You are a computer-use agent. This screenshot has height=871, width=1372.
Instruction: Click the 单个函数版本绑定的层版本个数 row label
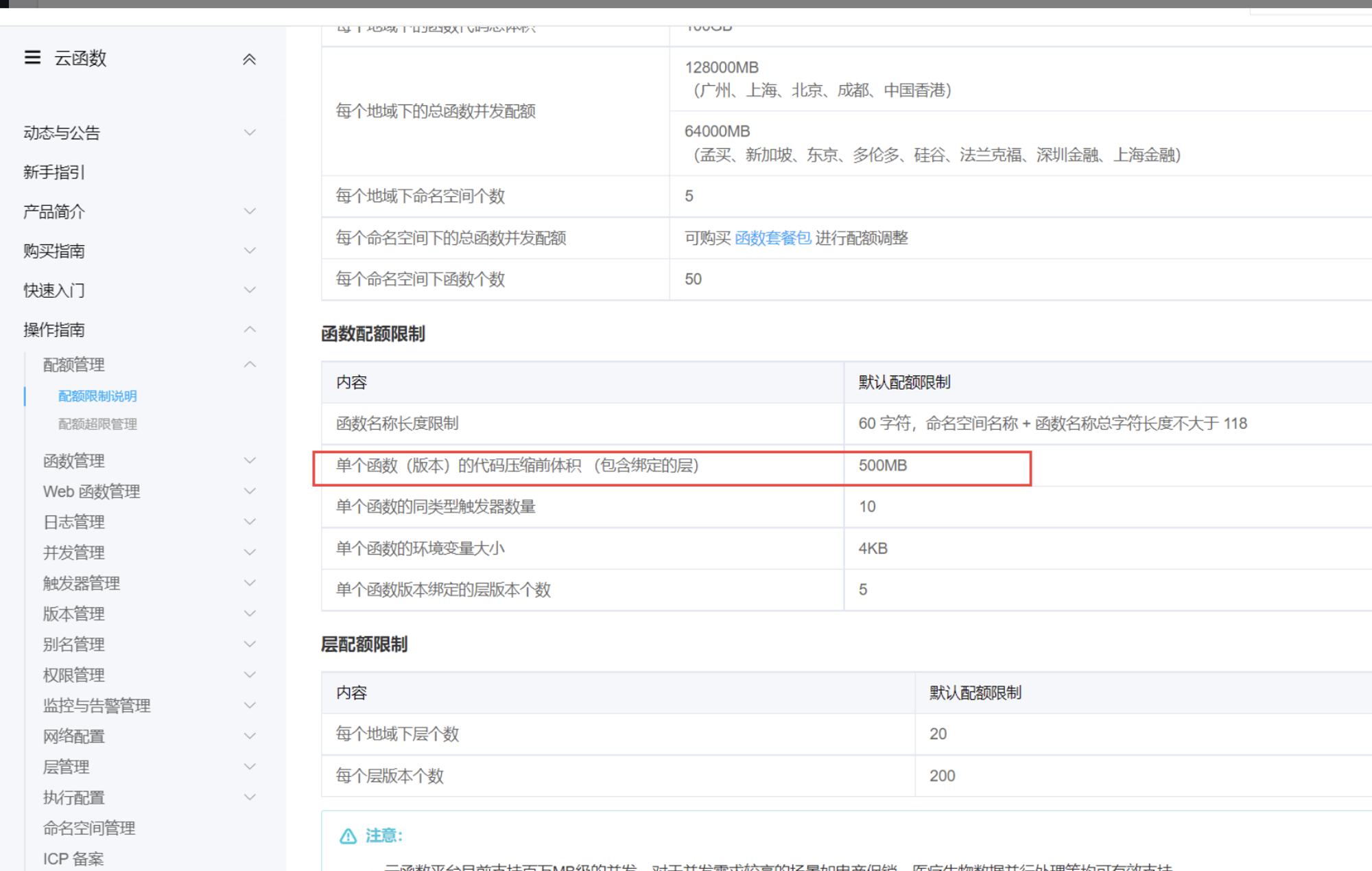click(x=443, y=590)
